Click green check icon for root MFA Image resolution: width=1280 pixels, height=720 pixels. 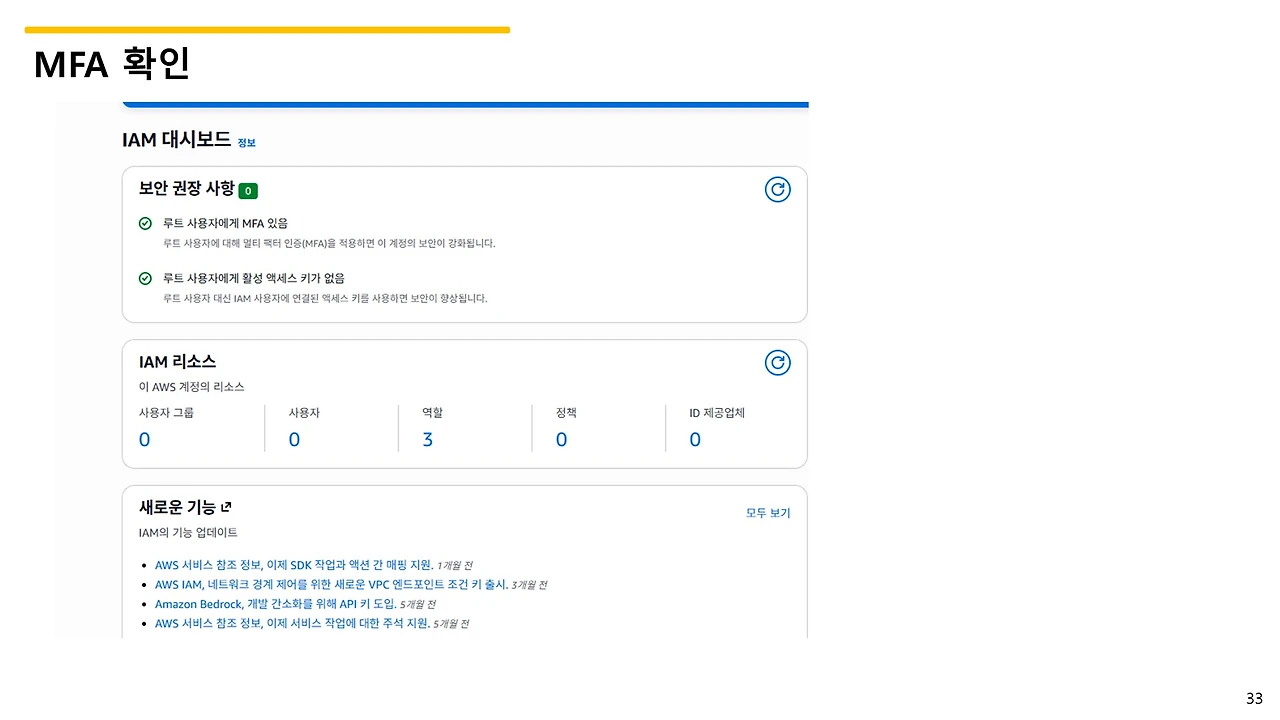(x=145, y=223)
